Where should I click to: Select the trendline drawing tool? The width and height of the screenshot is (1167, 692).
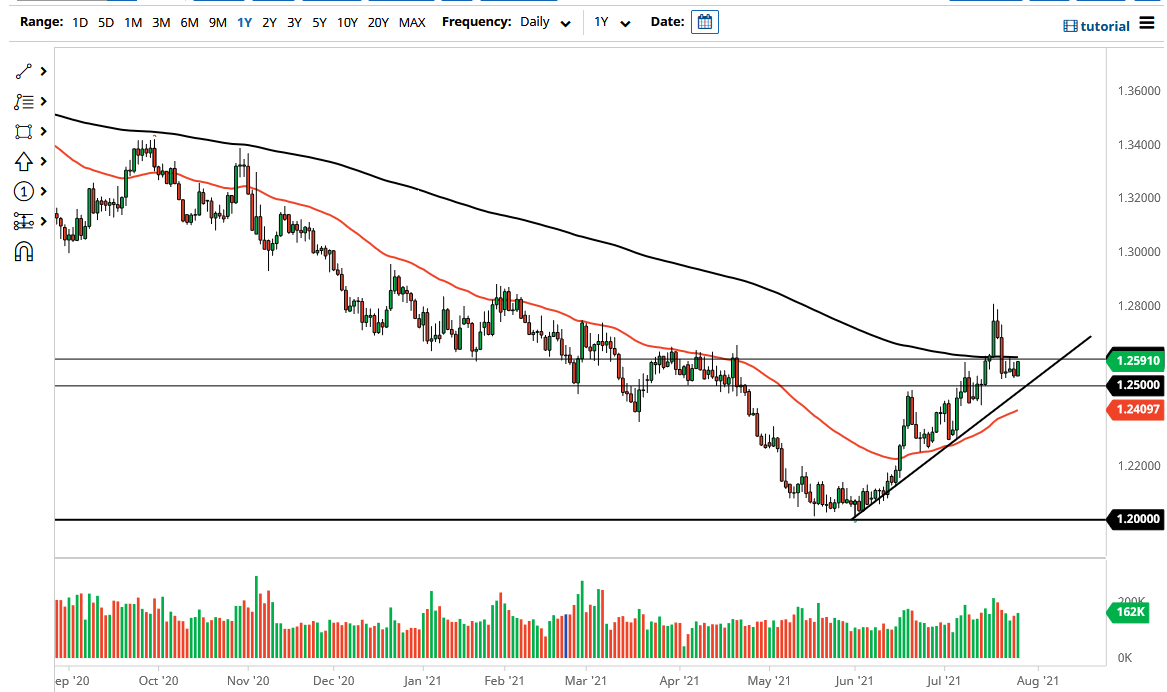click(x=22, y=71)
